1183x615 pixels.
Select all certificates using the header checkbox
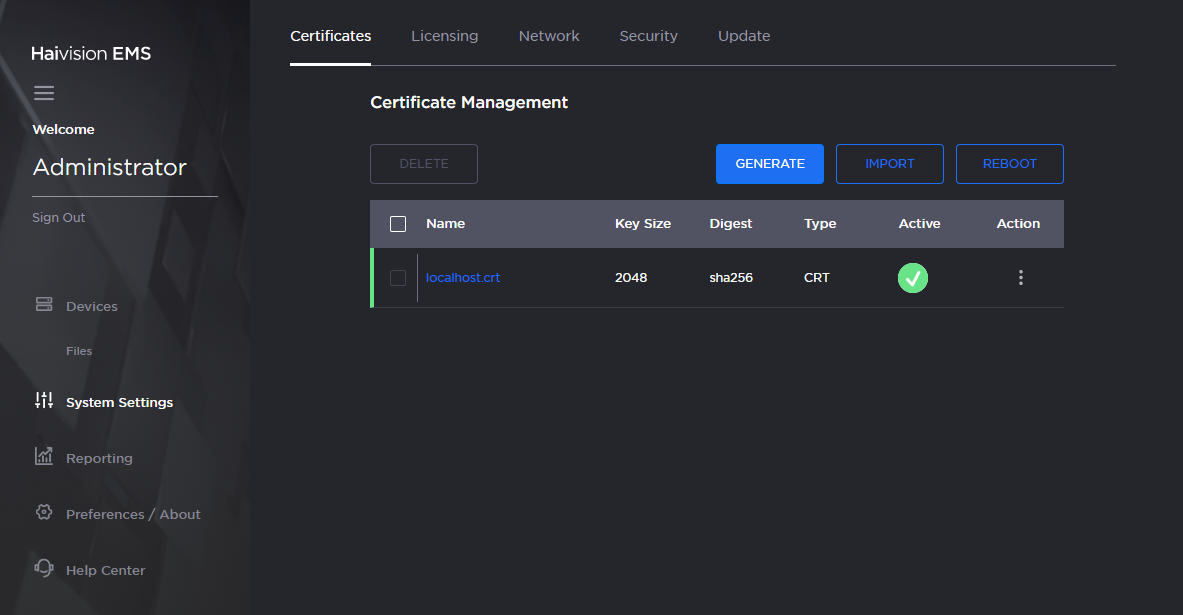(x=397, y=223)
